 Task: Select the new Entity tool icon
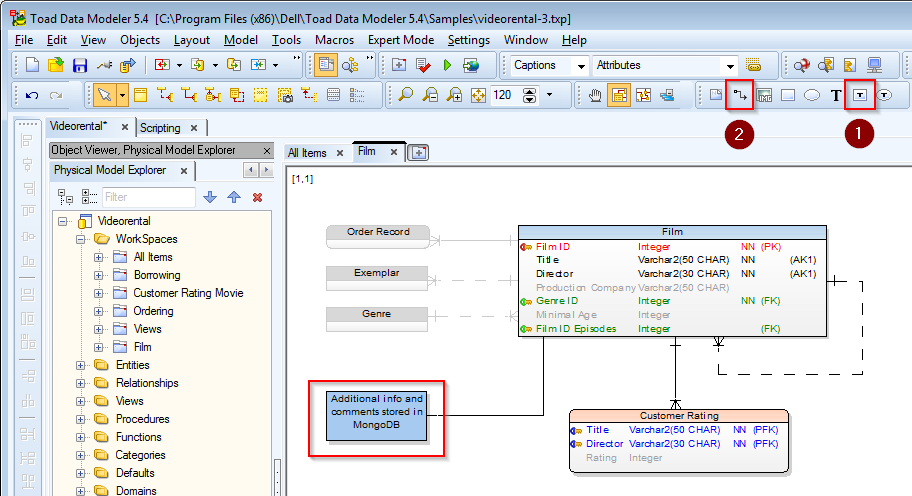(x=140, y=95)
